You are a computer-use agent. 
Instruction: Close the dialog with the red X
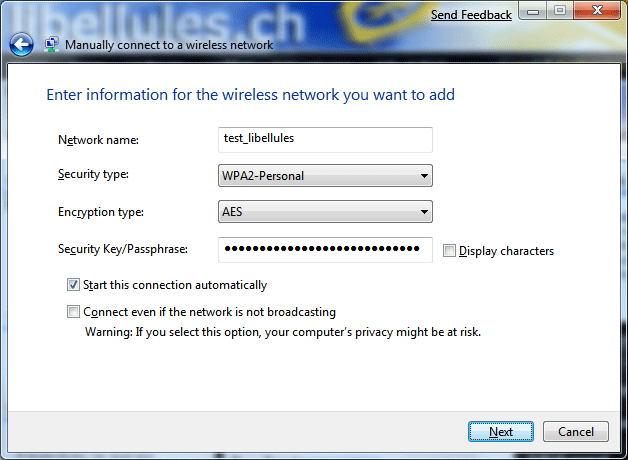pyautogui.click(x=597, y=11)
